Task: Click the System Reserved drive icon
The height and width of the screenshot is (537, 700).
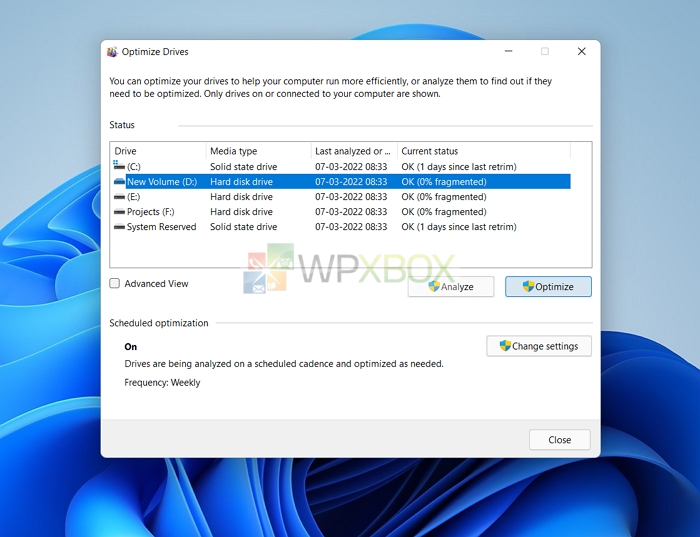Action: [x=119, y=227]
